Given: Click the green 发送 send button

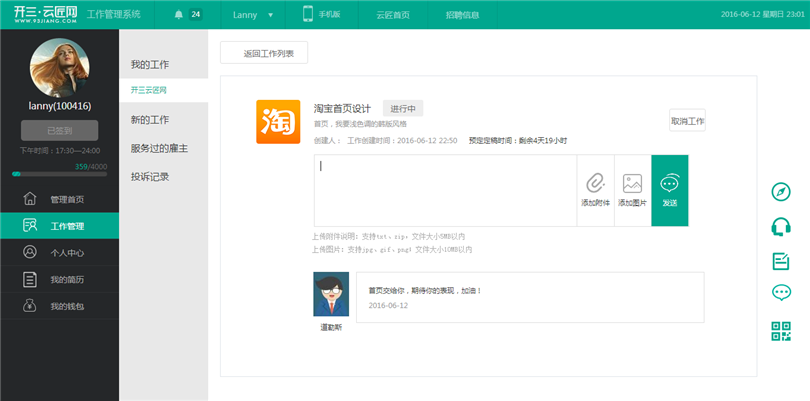Looking at the screenshot, I should click(669, 191).
